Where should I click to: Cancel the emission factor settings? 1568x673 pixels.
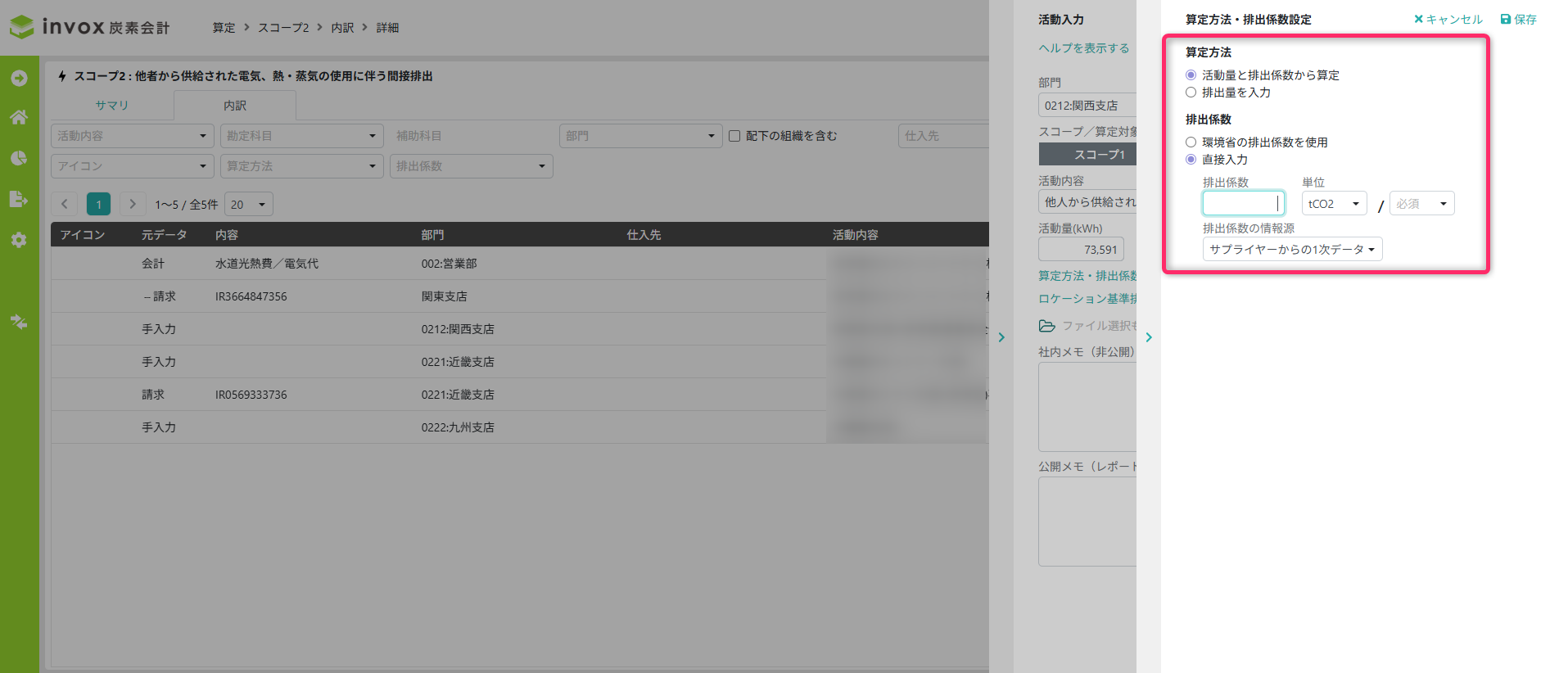(x=1448, y=19)
